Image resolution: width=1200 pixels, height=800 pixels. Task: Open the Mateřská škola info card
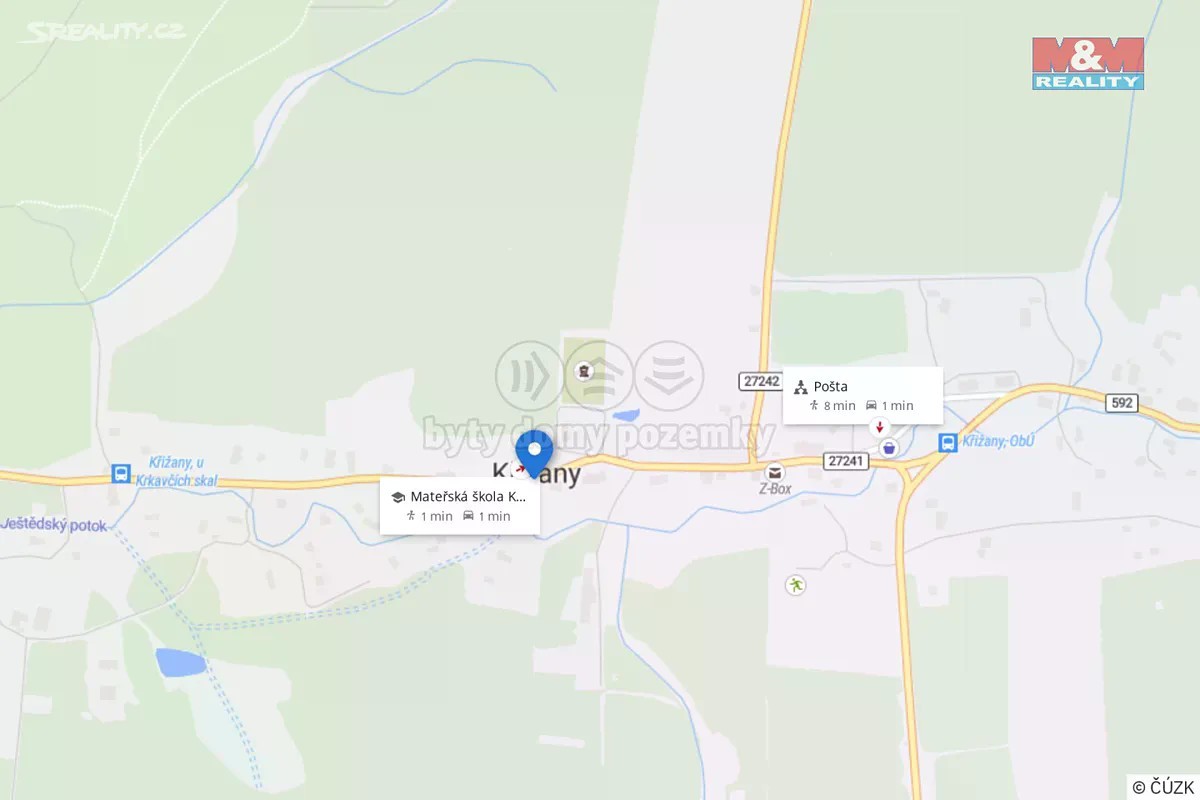(460, 506)
